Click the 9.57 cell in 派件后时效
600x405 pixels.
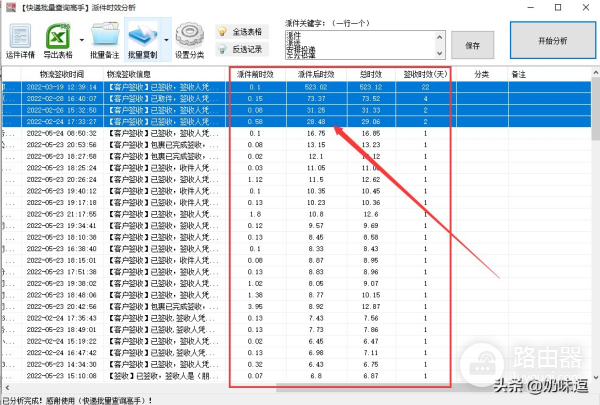[x=316, y=225]
